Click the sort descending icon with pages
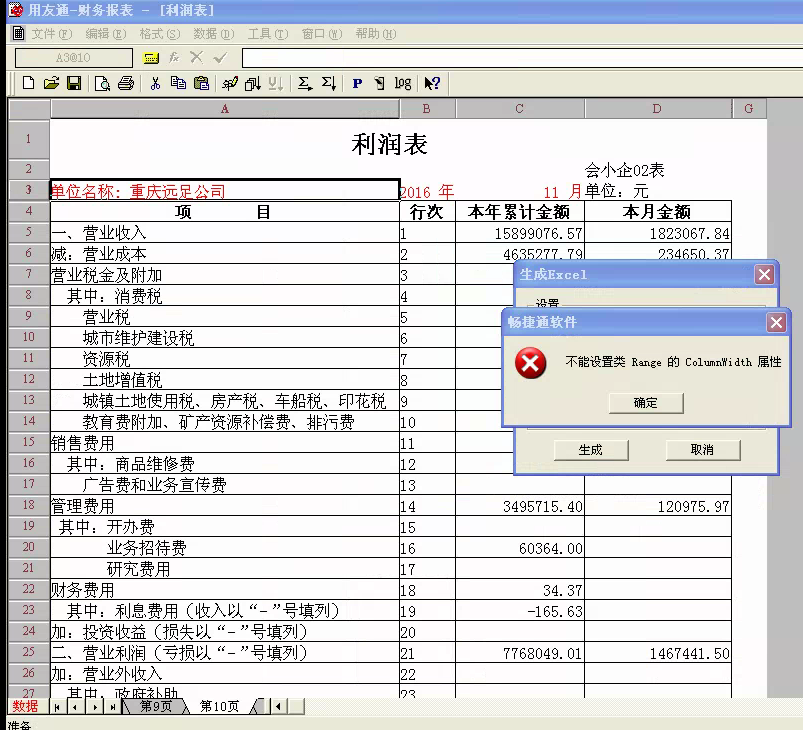Screen dimensions: 803x730 pos(252,83)
